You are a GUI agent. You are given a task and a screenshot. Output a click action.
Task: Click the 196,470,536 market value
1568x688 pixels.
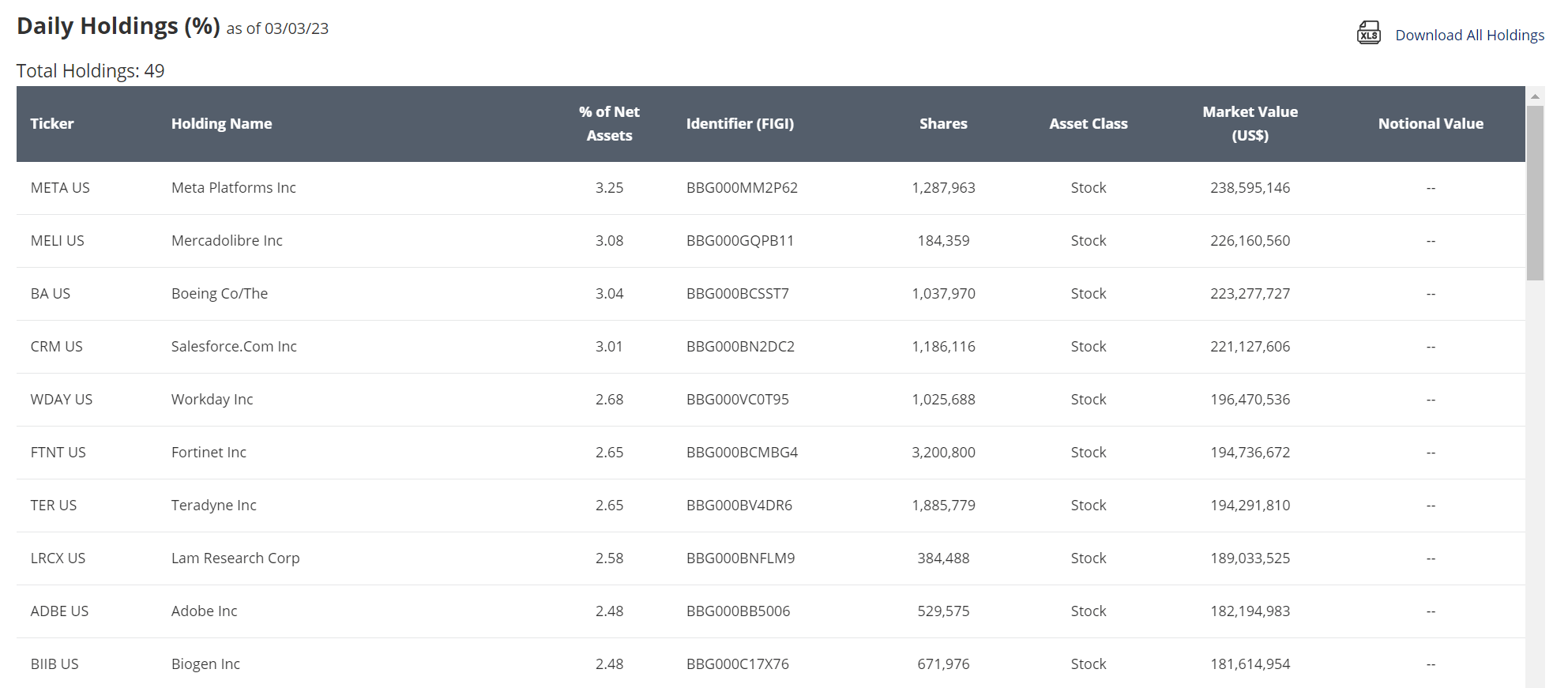point(1250,400)
